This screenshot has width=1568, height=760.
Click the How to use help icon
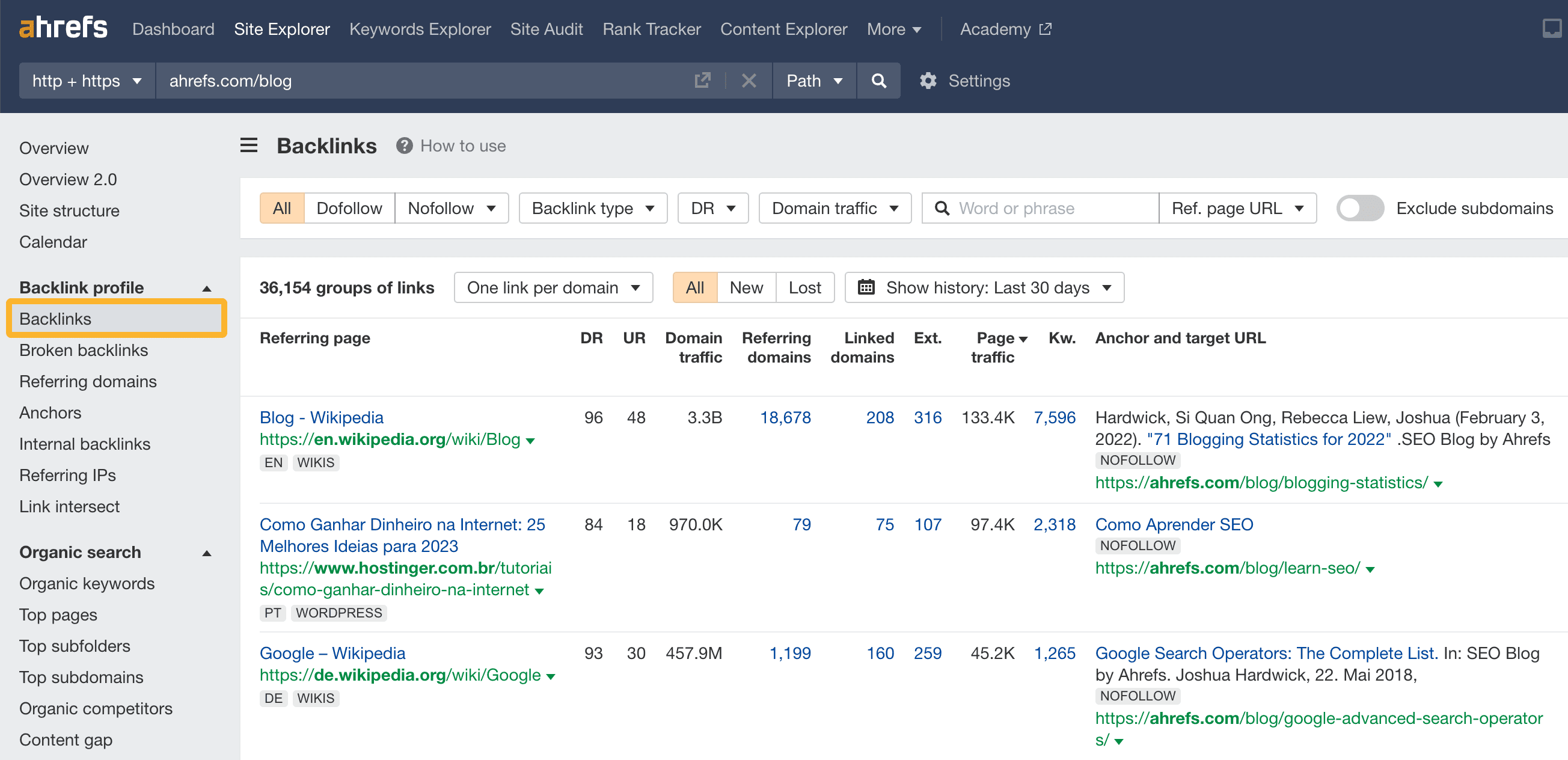coord(403,146)
